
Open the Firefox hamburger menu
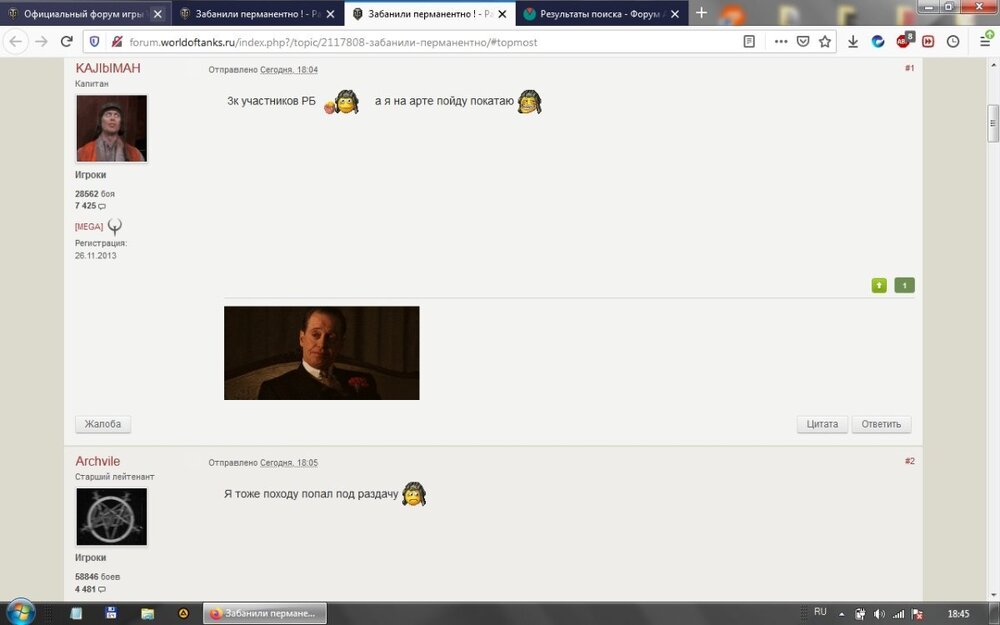point(985,41)
